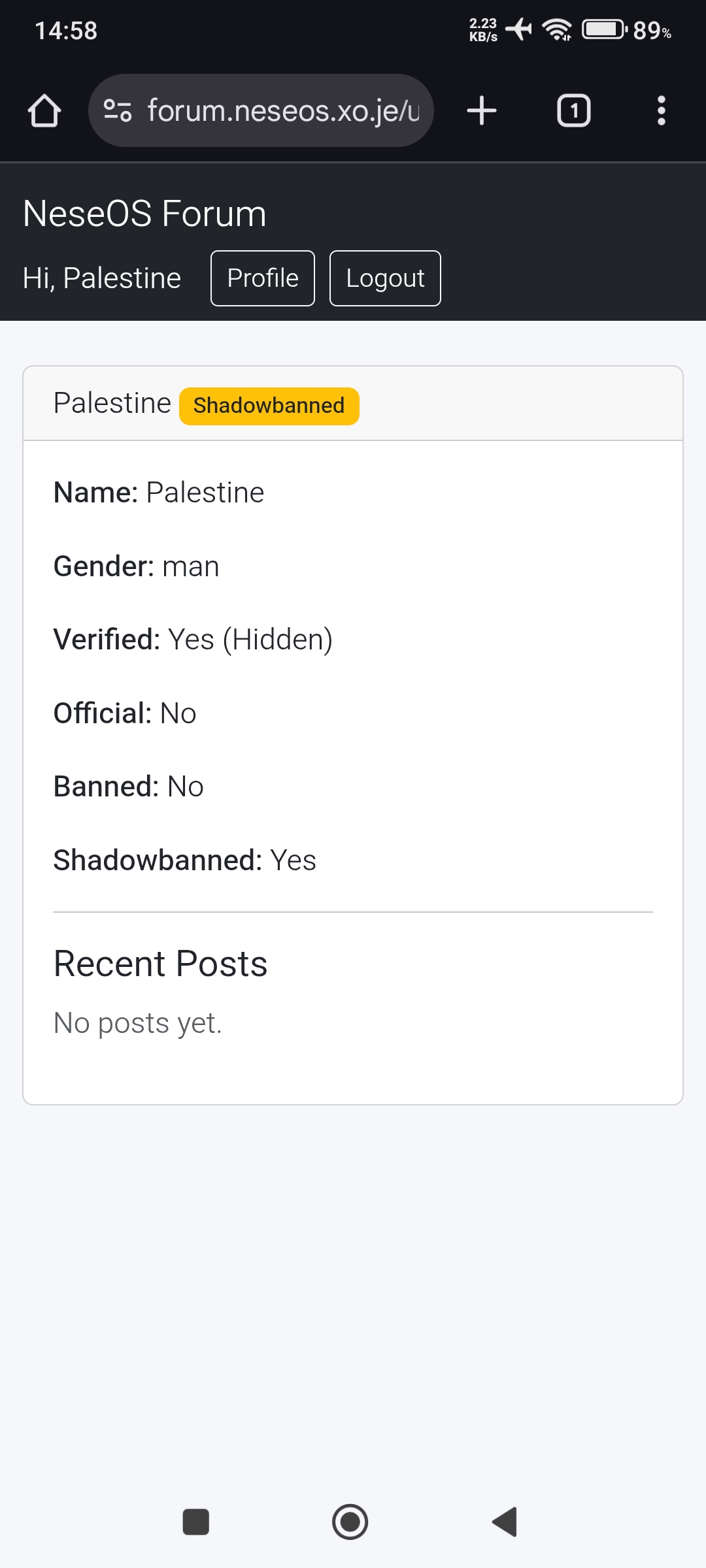Tap the Recent Posts heading
This screenshot has height=1568, width=706.
(160, 964)
